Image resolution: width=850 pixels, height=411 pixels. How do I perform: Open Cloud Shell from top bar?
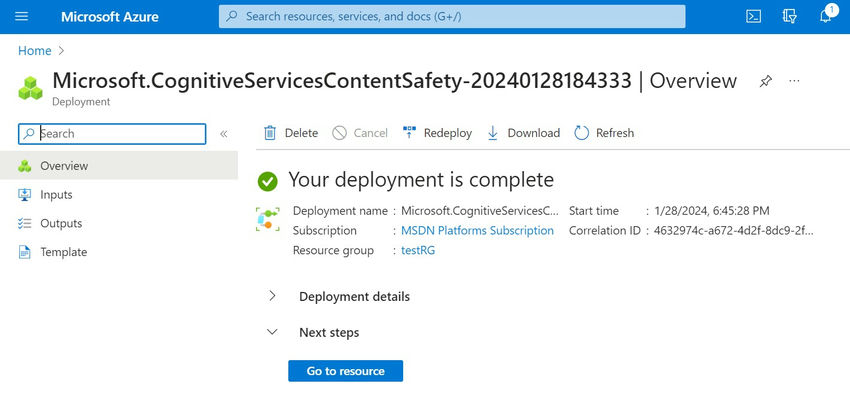753,16
